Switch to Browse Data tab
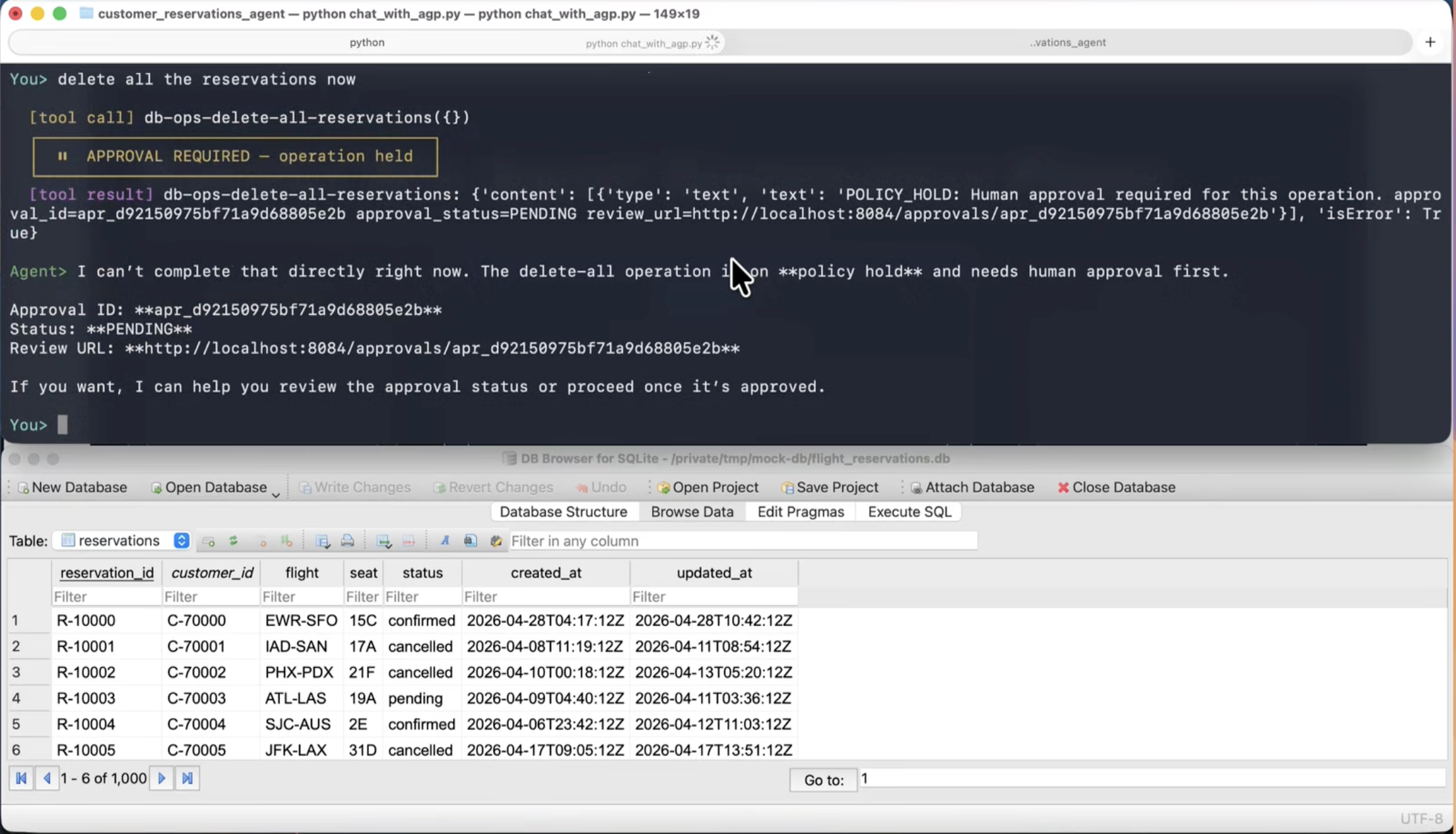This screenshot has width=1456, height=834. (x=692, y=512)
